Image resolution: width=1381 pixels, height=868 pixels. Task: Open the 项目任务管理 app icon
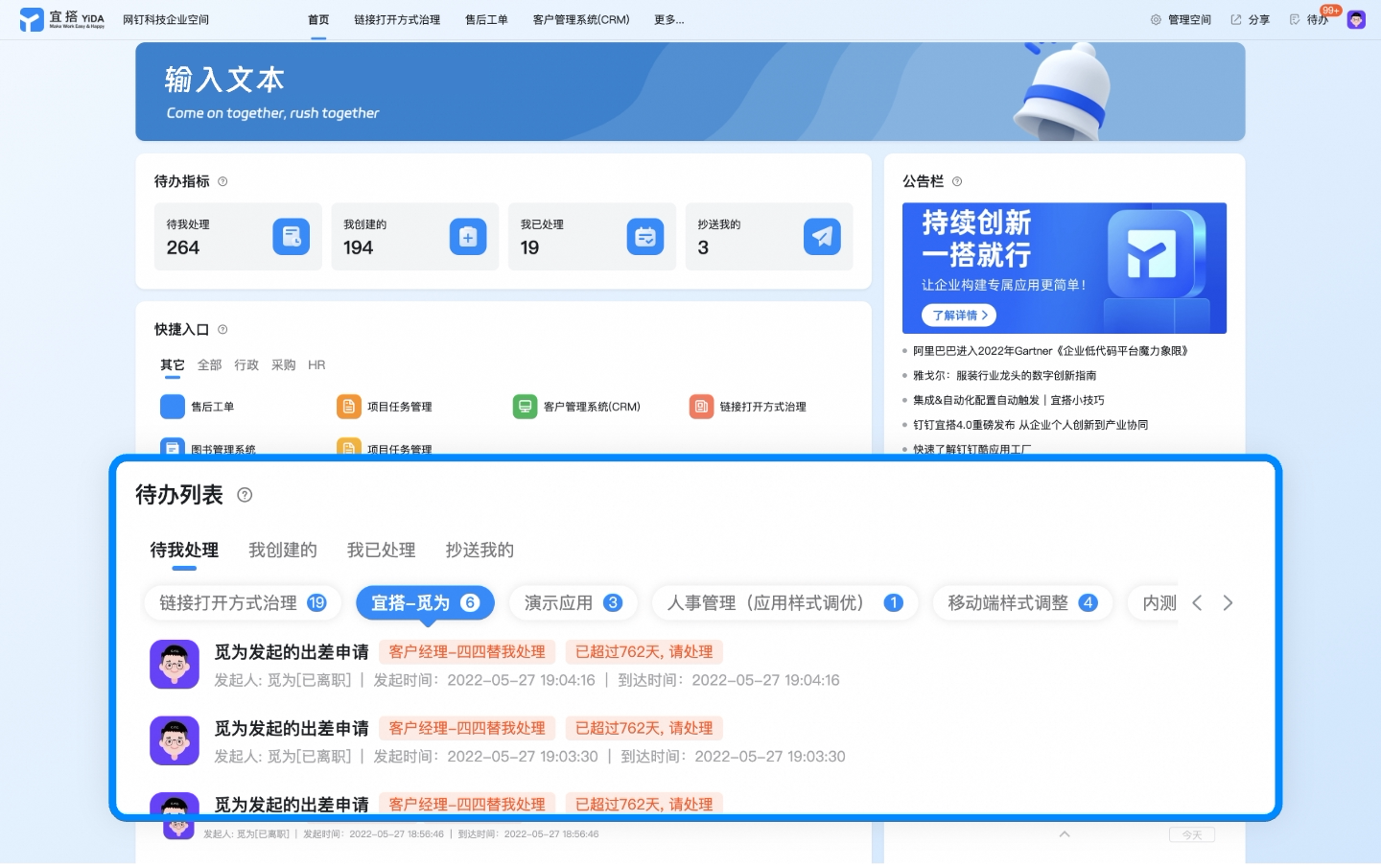pyautogui.click(x=349, y=407)
